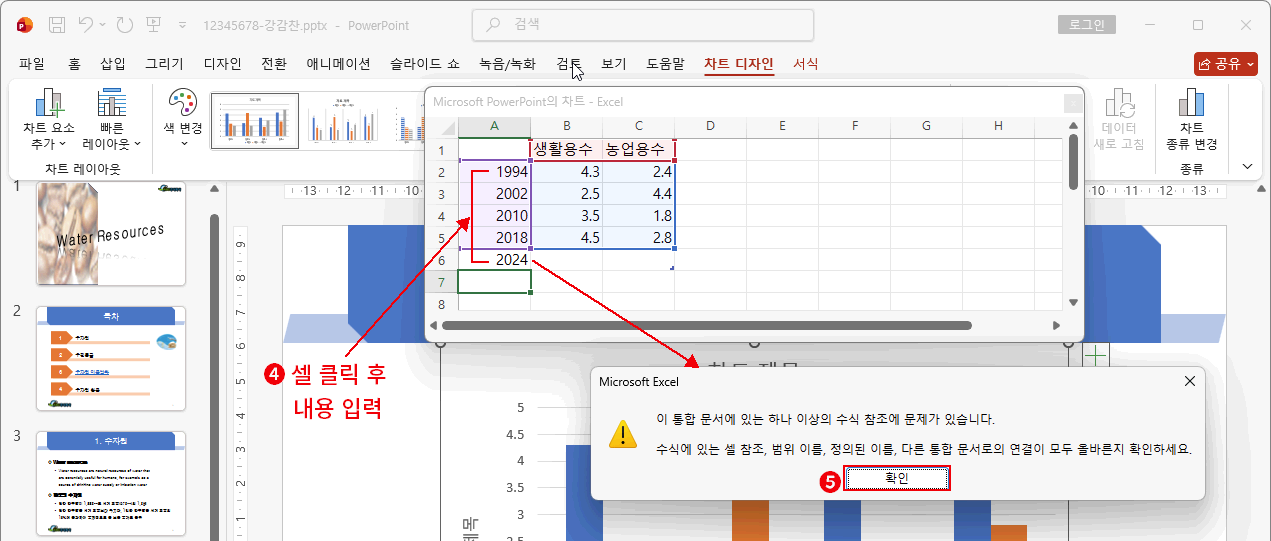Open the Customize Quick Access Toolbar dropdown
The width and height of the screenshot is (1271, 541).
click(x=181, y=24)
